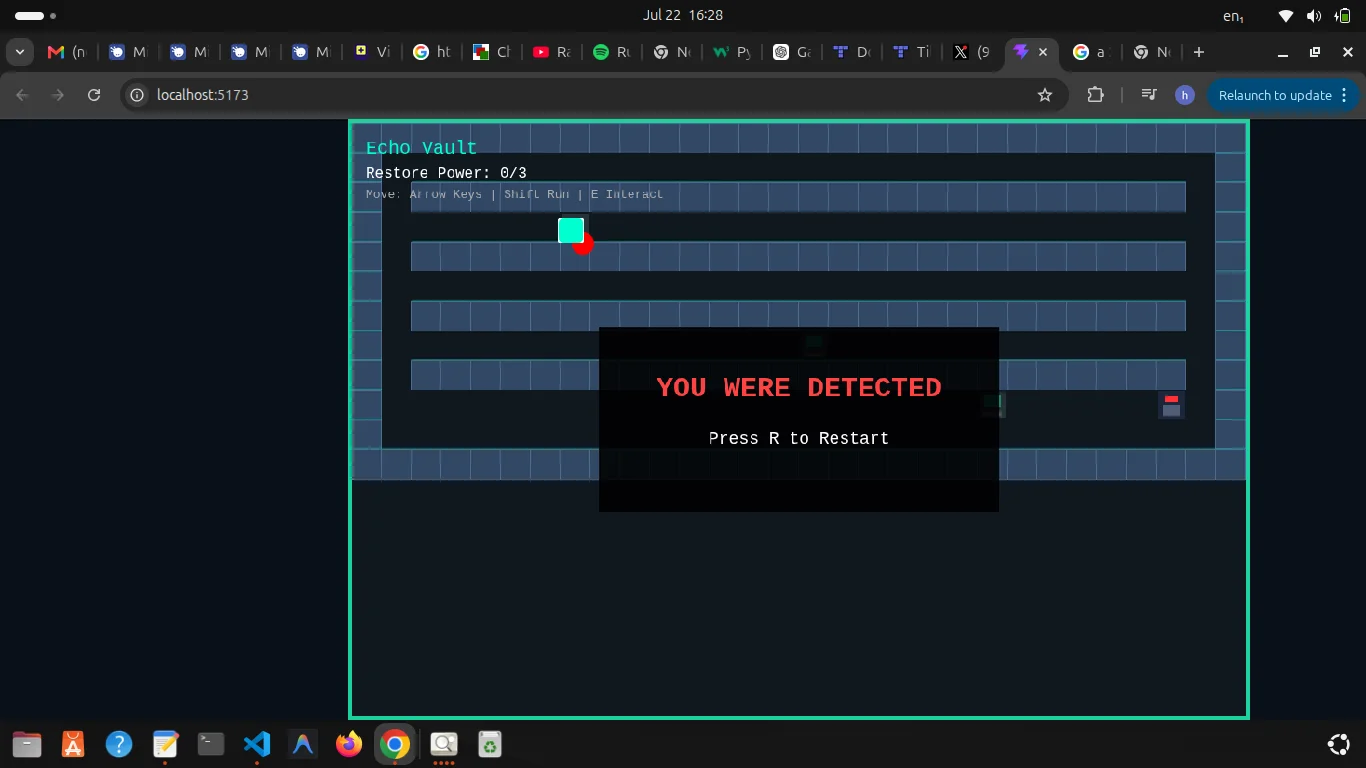The image size is (1366, 768).
Task: Open the purple-icon tab labeled "Vi"
Action: (x=371, y=52)
